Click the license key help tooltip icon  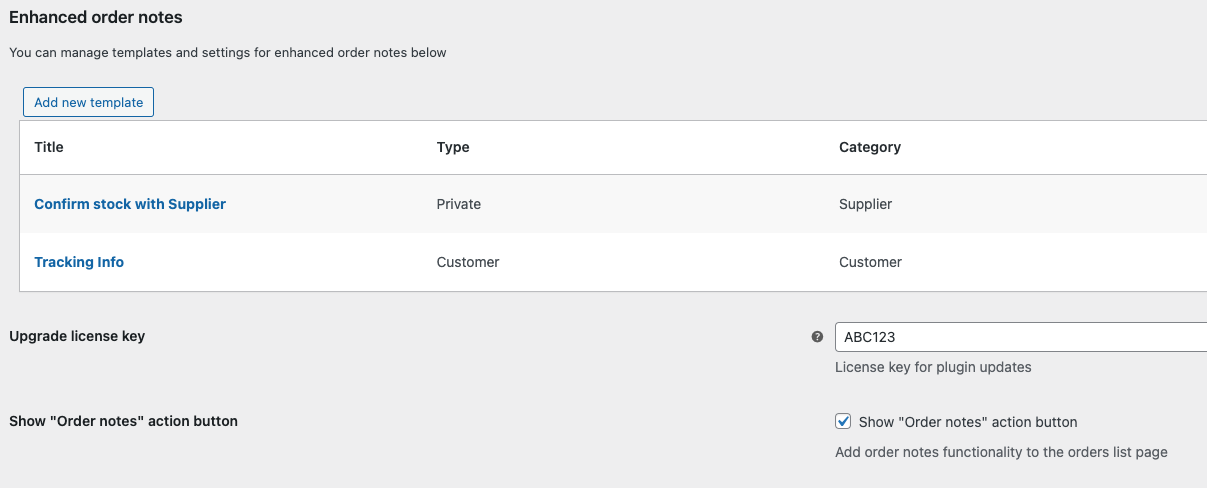817,337
